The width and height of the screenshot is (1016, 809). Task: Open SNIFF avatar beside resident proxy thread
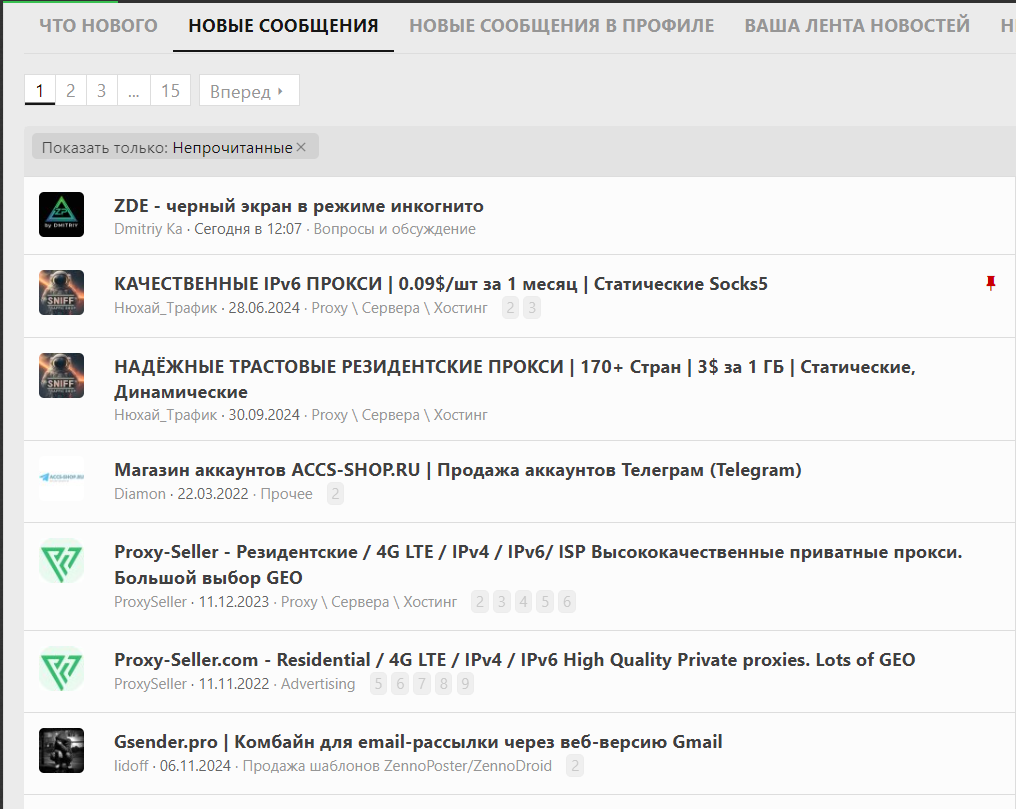click(61, 375)
